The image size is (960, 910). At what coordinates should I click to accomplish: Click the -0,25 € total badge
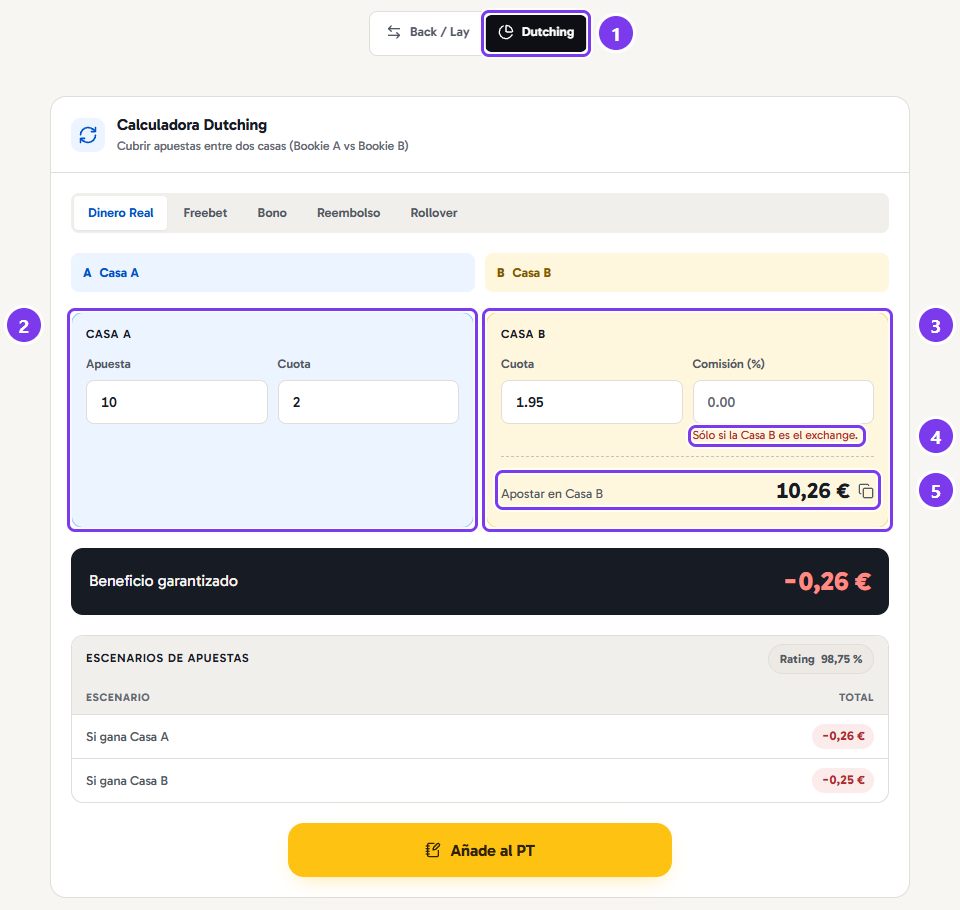pos(843,780)
